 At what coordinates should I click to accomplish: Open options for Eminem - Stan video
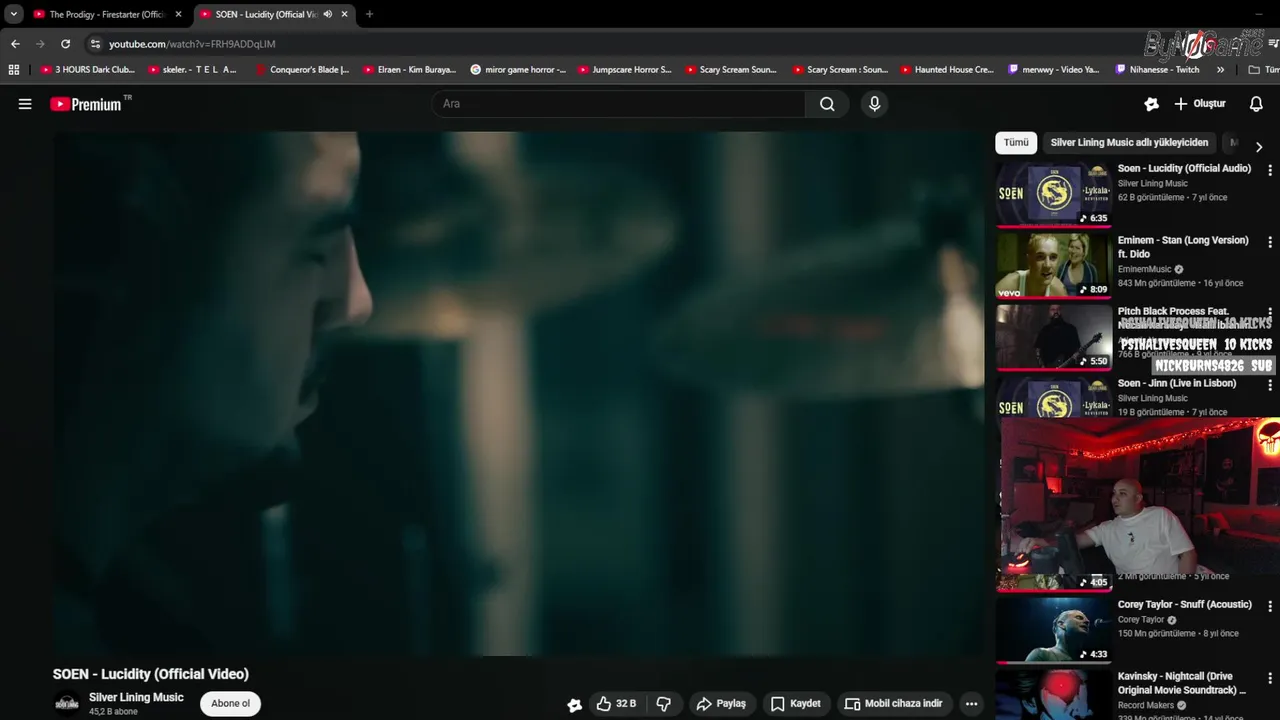(1270, 242)
